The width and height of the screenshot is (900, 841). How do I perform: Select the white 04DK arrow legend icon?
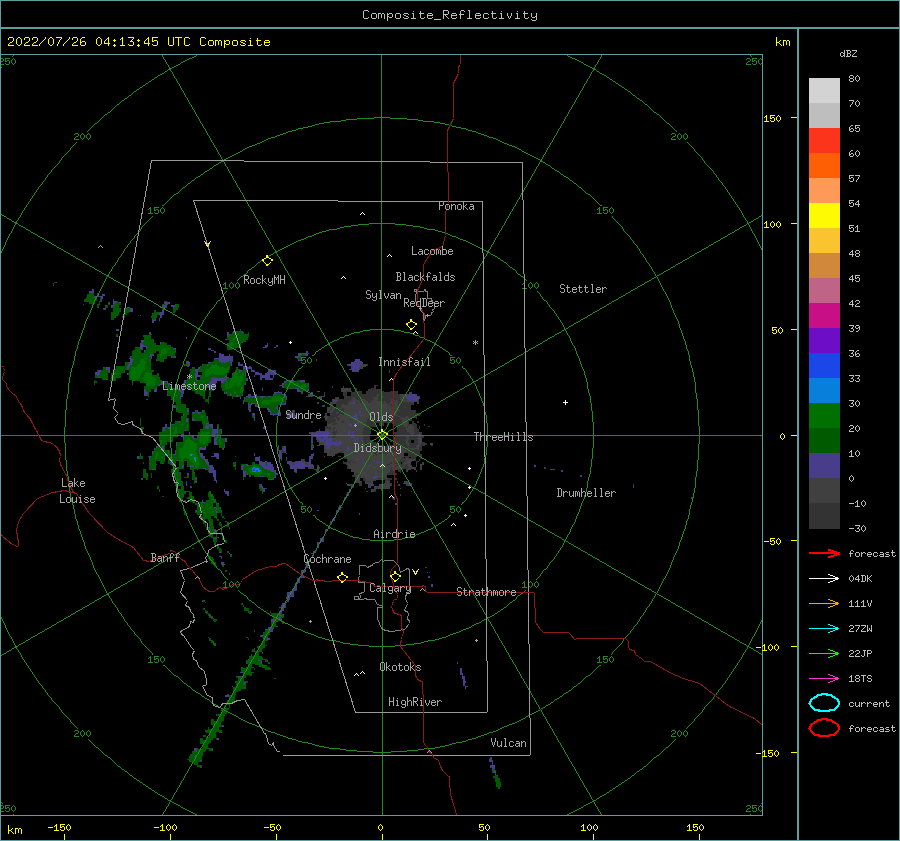[x=824, y=578]
